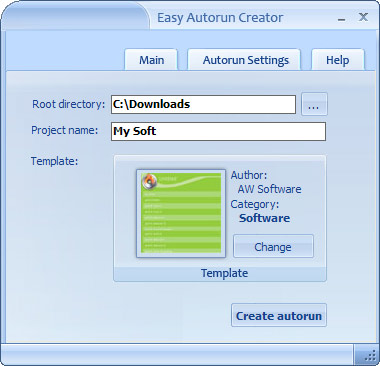Minimize the Easy Autorun Creator window
The image size is (380, 366).
click(x=341, y=18)
